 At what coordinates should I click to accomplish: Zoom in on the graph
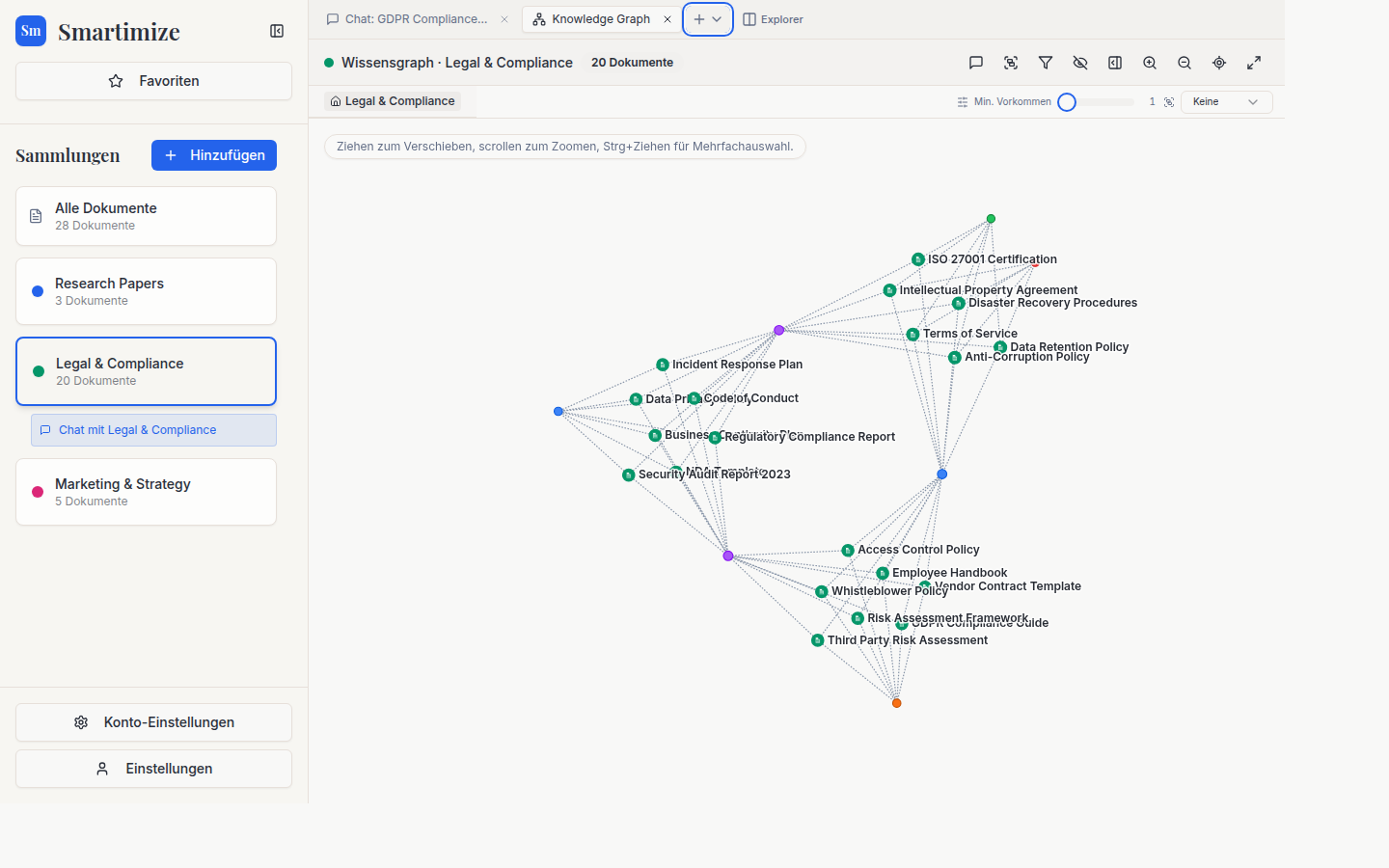click(x=1150, y=63)
